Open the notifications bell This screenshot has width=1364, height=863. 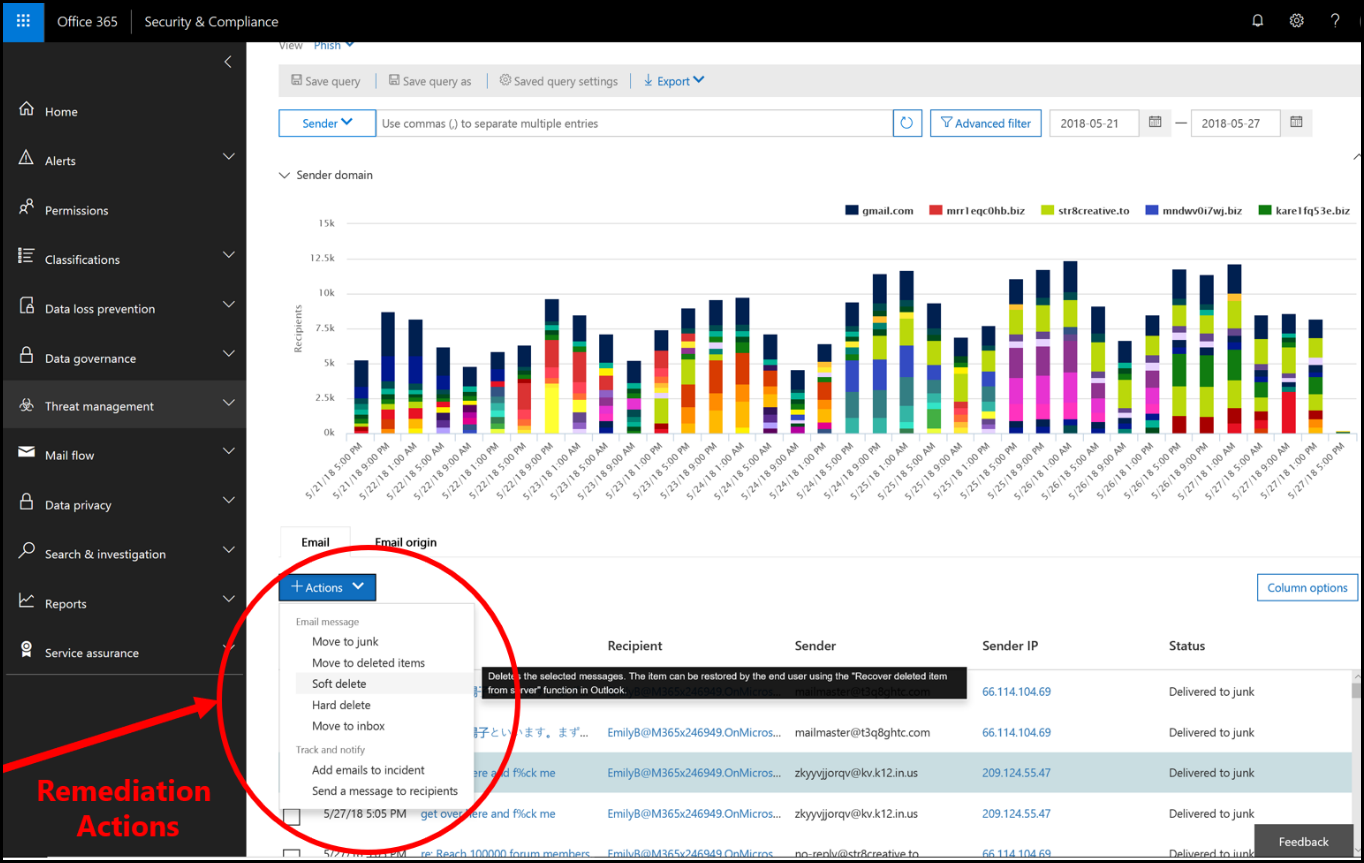(x=1257, y=20)
